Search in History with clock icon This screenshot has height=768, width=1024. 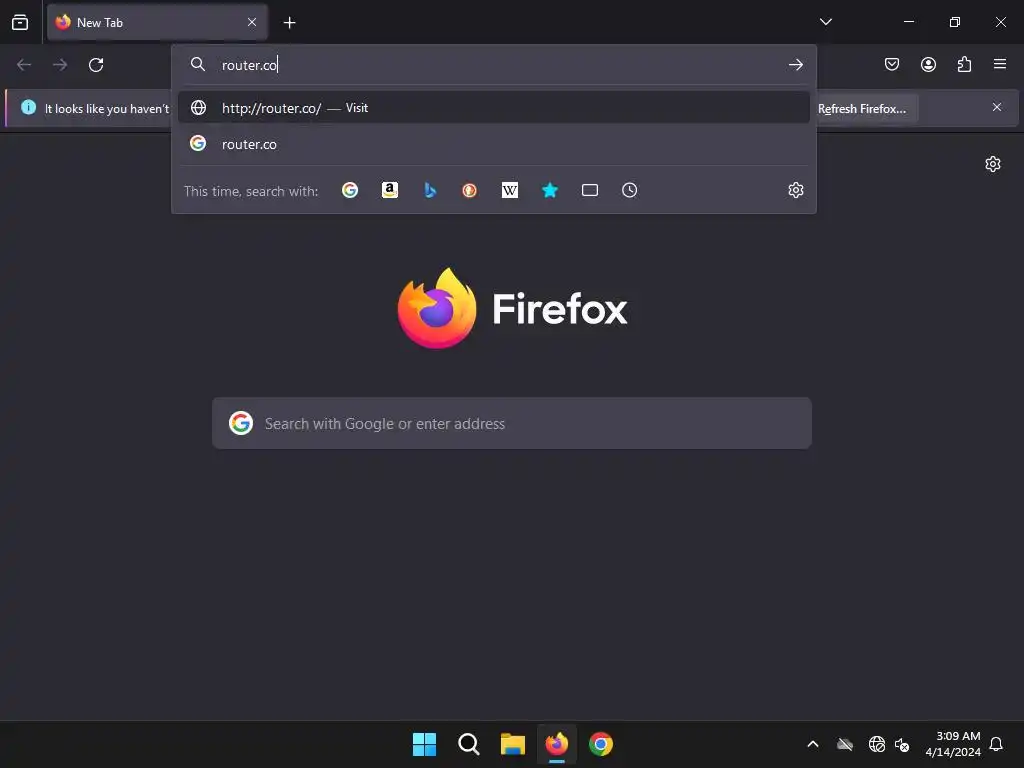pyautogui.click(x=630, y=190)
